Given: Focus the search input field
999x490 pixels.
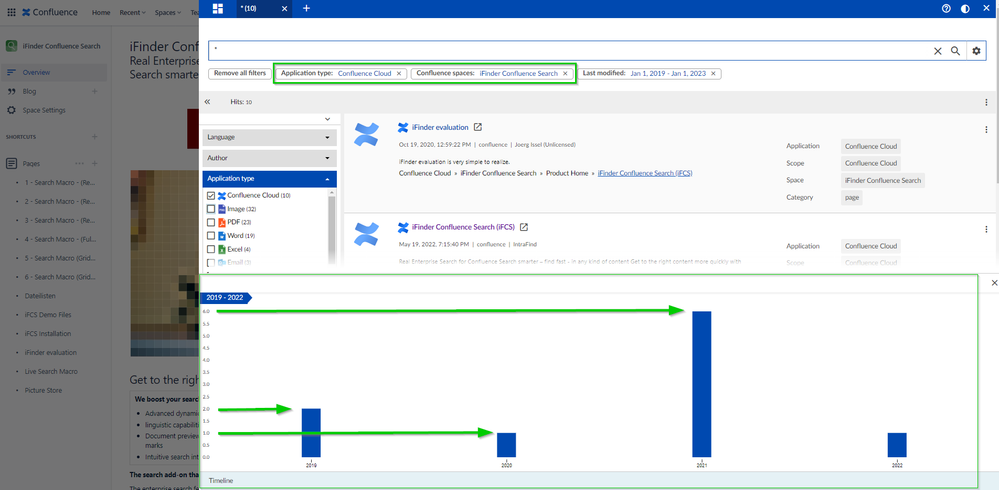Looking at the screenshot, I should pyautogui.click(x=569, y=51).
